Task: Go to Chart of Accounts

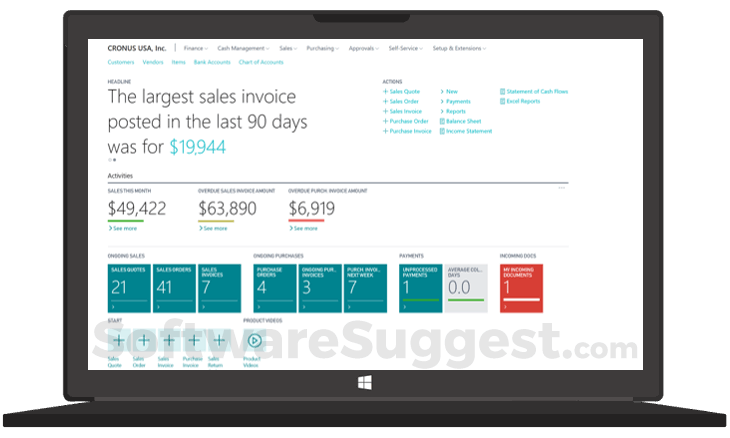Action: 261,62
